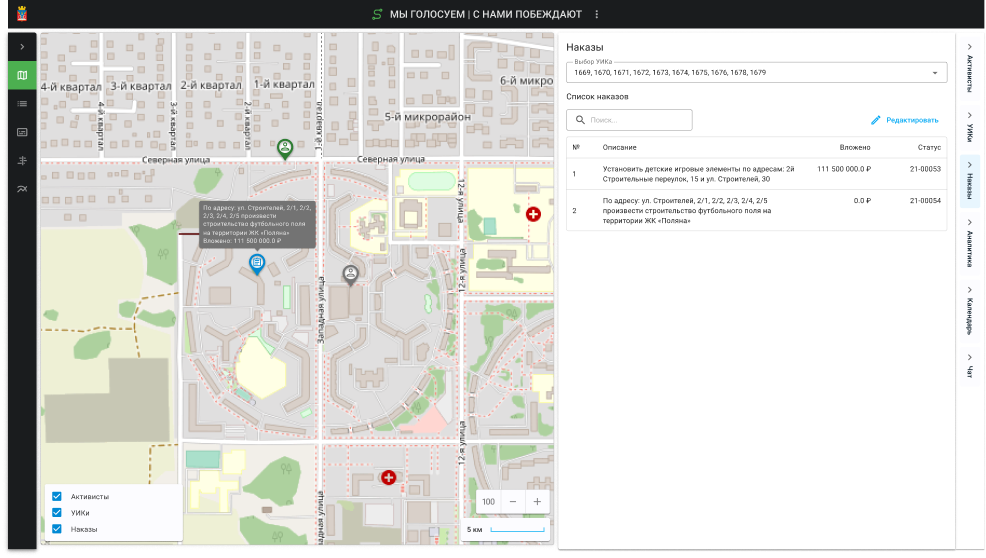Open the settings sliders icon in sidebar
The image size is (986, 558).
22,160
